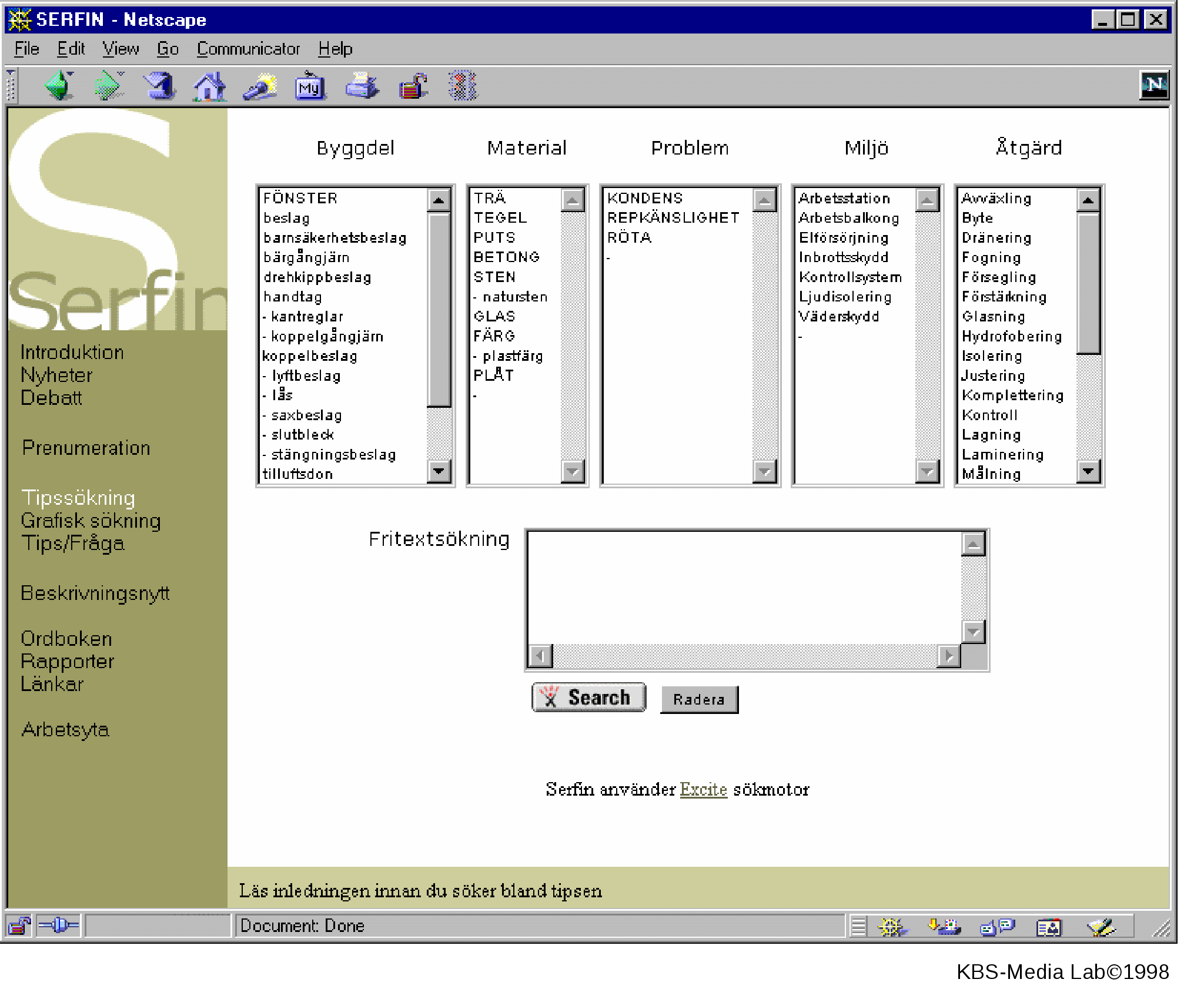
Task: Open Ordboken sidebar link
Action: point(66,639)
